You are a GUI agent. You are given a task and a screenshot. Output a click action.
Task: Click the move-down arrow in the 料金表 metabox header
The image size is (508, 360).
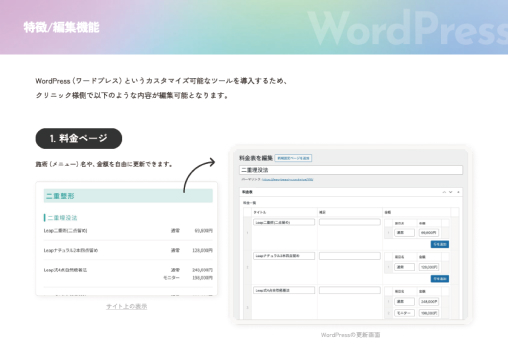[x=451, y=192]
